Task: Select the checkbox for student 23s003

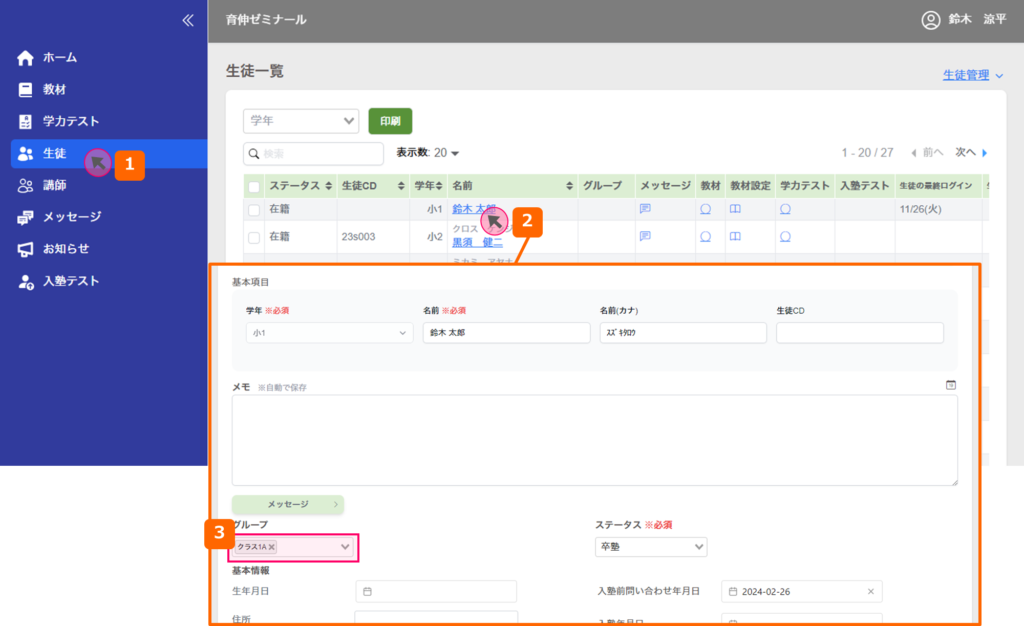Action: (254, 237)
